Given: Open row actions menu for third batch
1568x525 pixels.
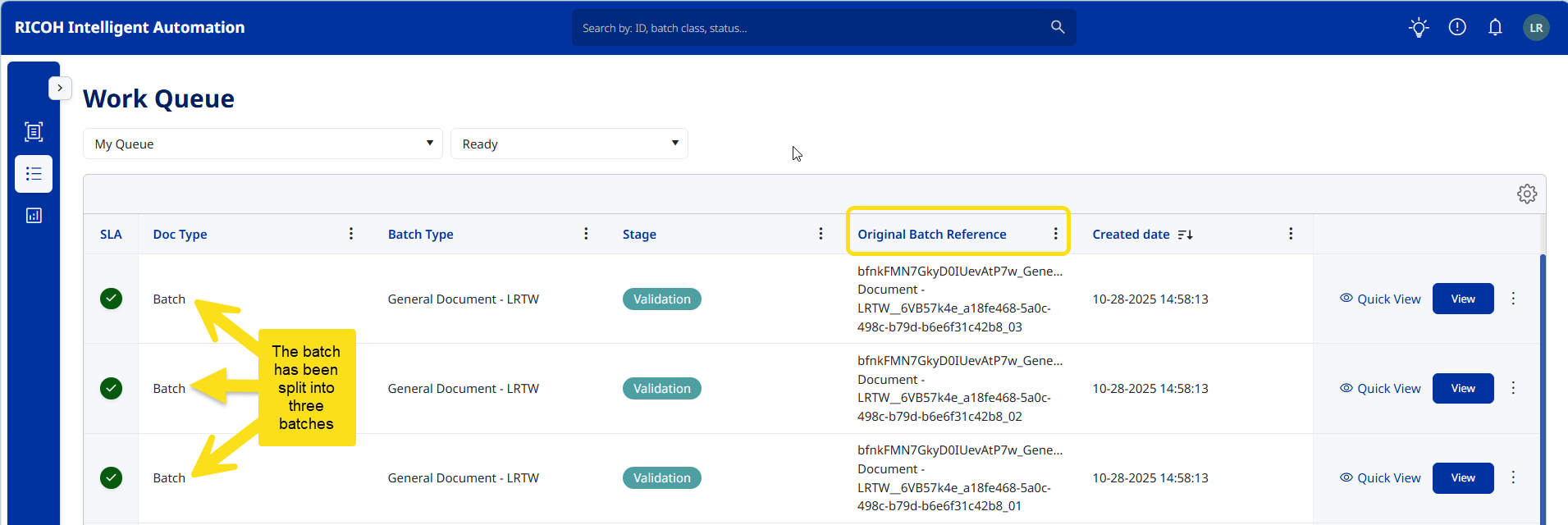Looking at the screenshot, I should (x=1513, y=477).
